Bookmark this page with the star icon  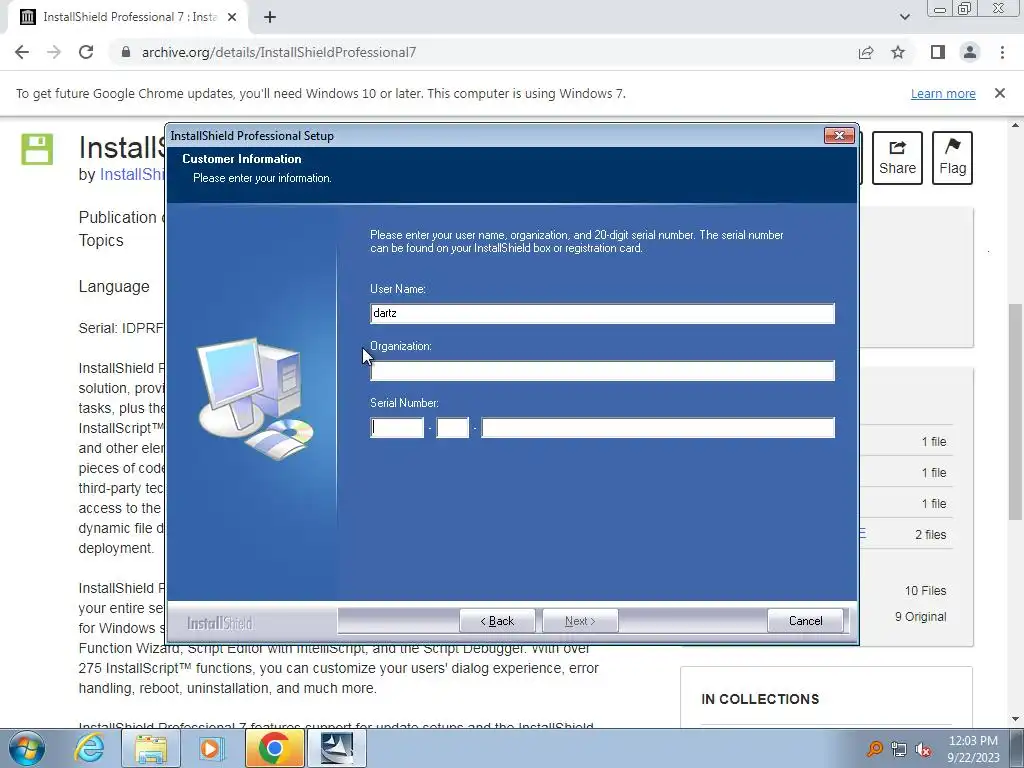pos(898,52)
